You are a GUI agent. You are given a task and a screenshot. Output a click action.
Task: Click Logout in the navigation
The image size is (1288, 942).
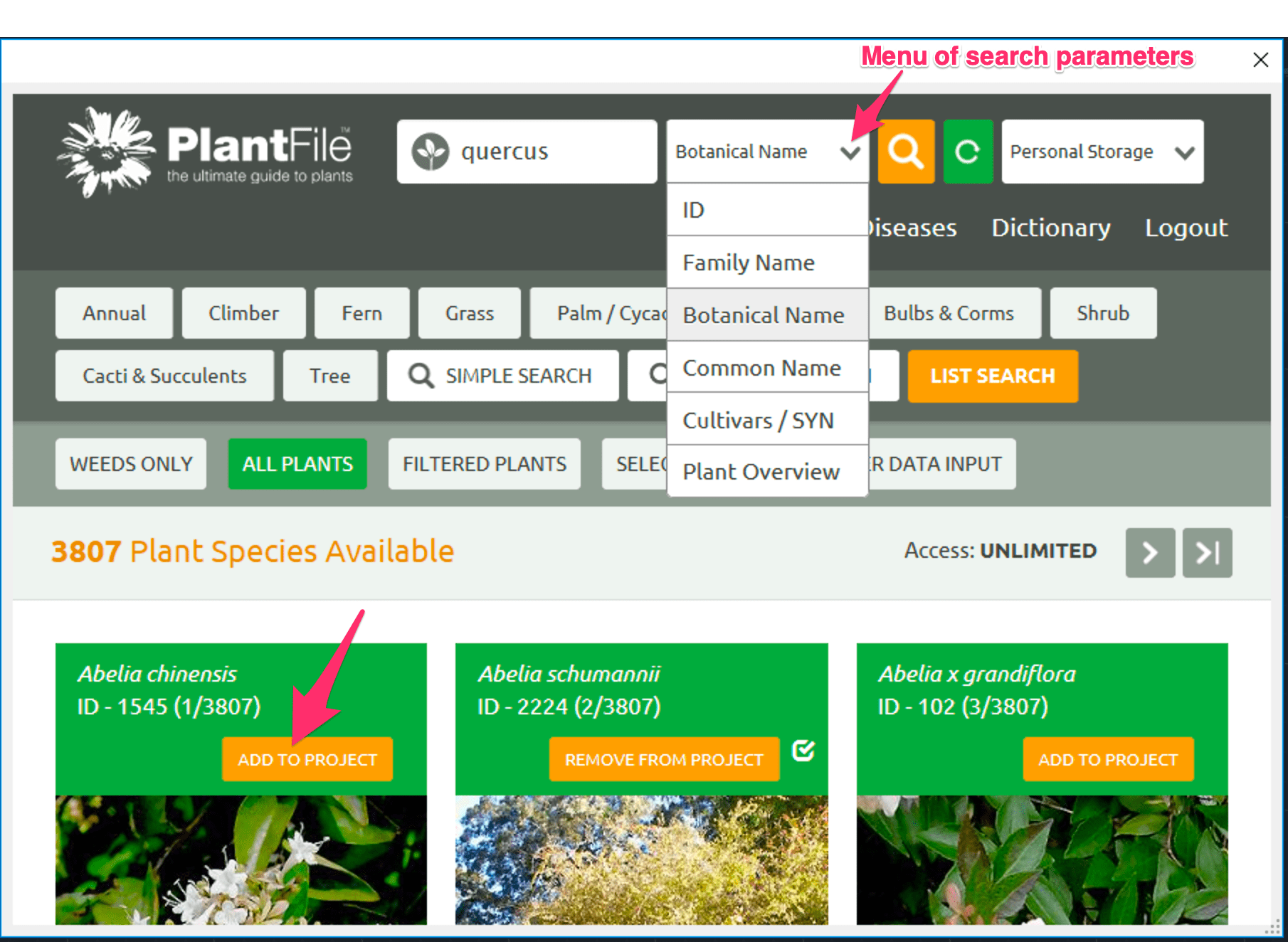click(1186, 228)
